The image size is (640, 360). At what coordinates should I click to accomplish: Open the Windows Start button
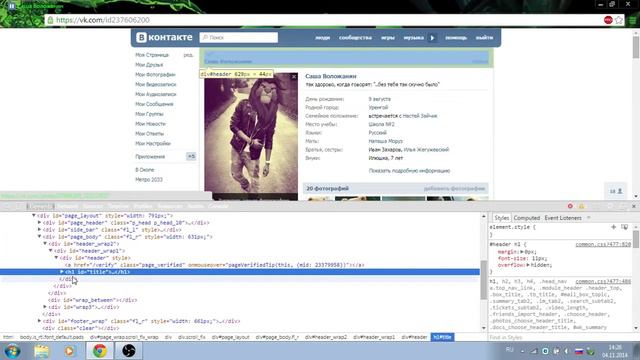point(12,351)
